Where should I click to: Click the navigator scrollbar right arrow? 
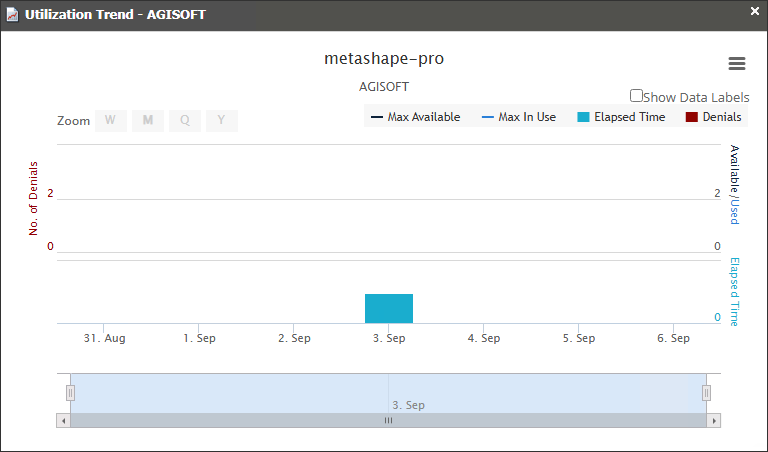click(x=713, y=421)
